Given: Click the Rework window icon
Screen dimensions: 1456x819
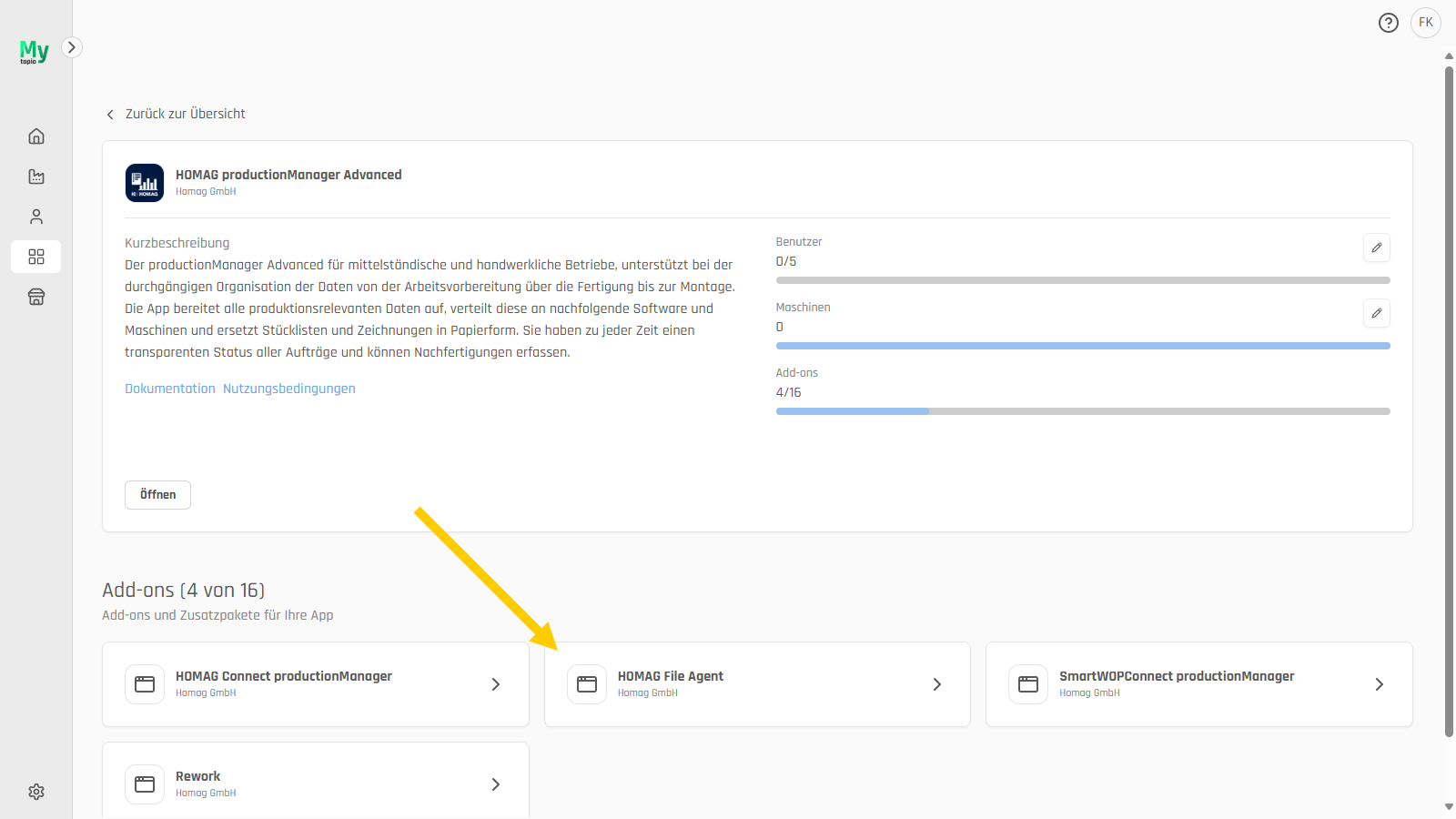Looking at the screenshot, I should (x=145, y=784).
